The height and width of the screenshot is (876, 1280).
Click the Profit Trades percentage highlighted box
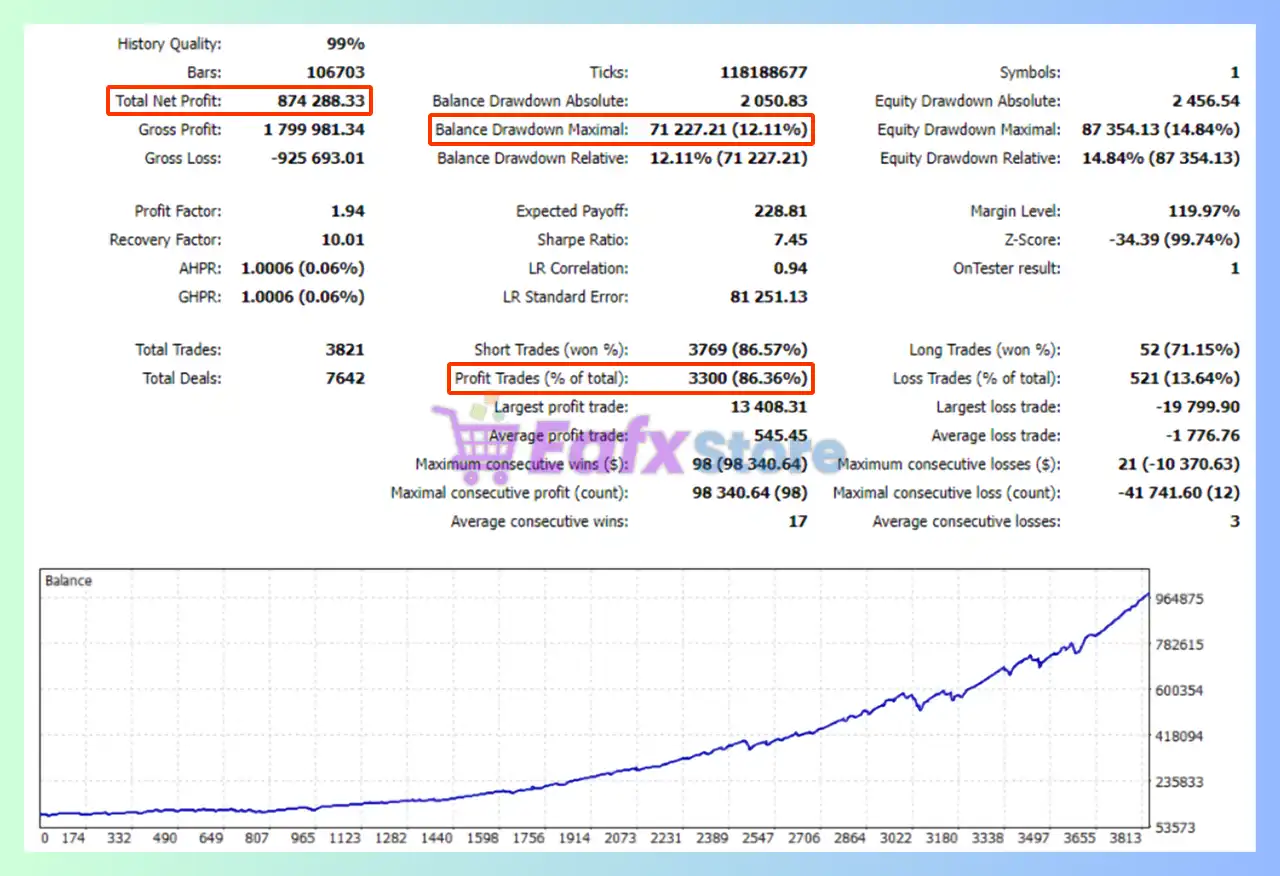[630, 379]
